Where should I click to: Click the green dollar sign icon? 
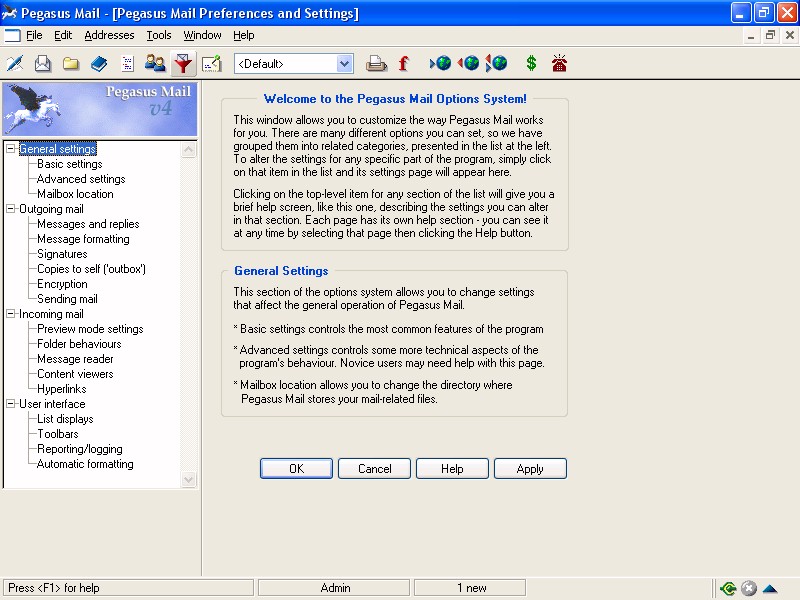click(532, 63)
